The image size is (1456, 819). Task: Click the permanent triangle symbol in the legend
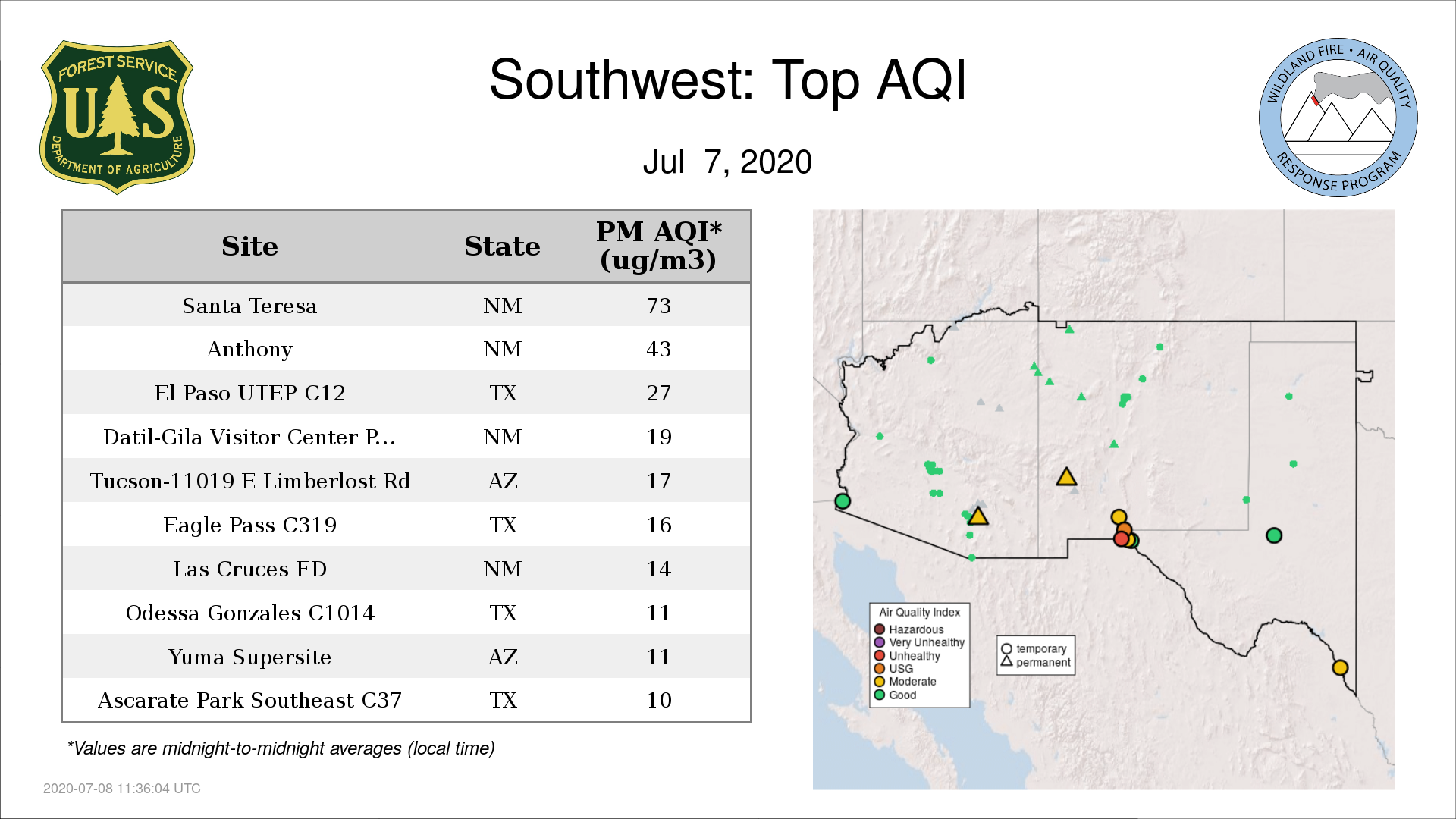point(1006,661)
